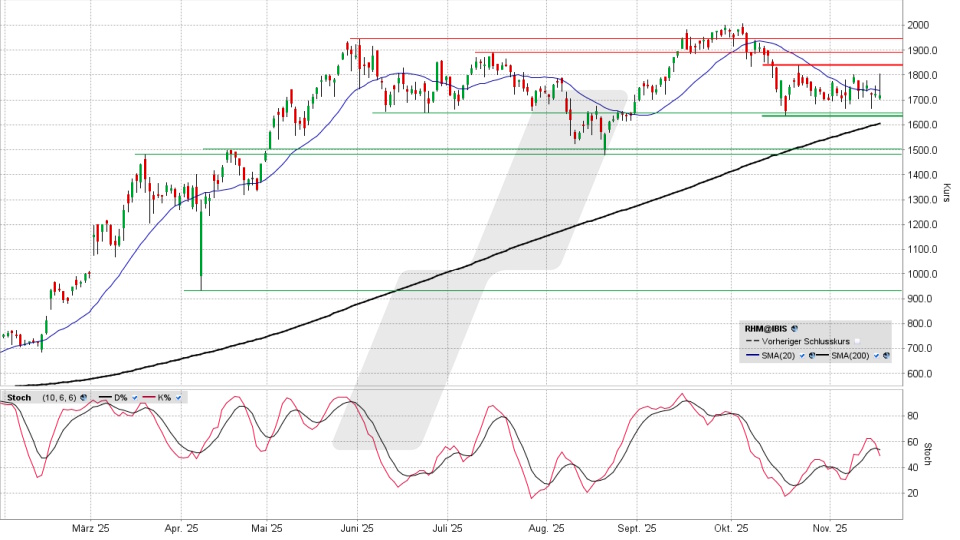
Task: Select Mai '25 on time axis
Action: point(266,528)
